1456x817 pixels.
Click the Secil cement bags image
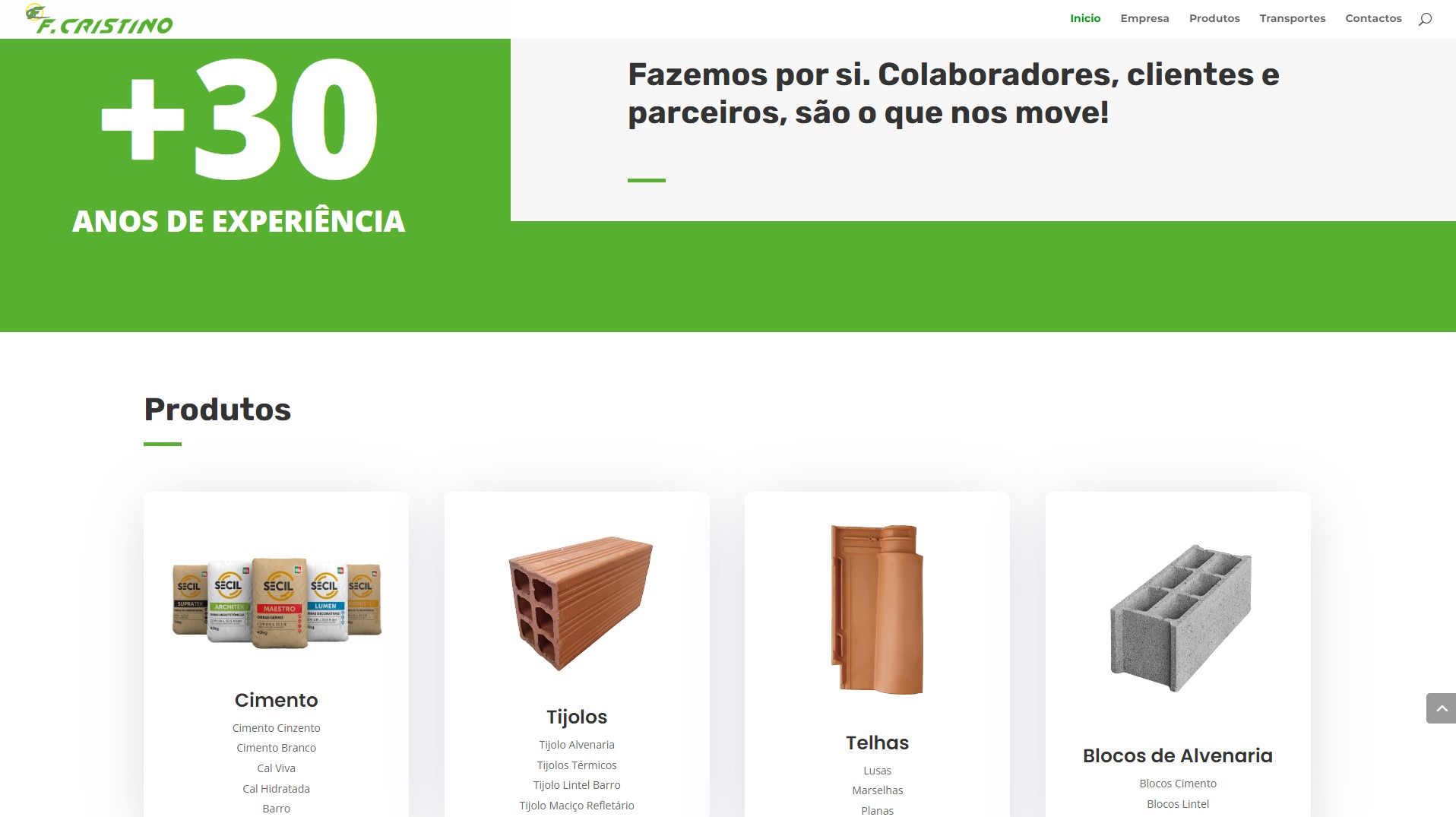[x=277, y=603]
